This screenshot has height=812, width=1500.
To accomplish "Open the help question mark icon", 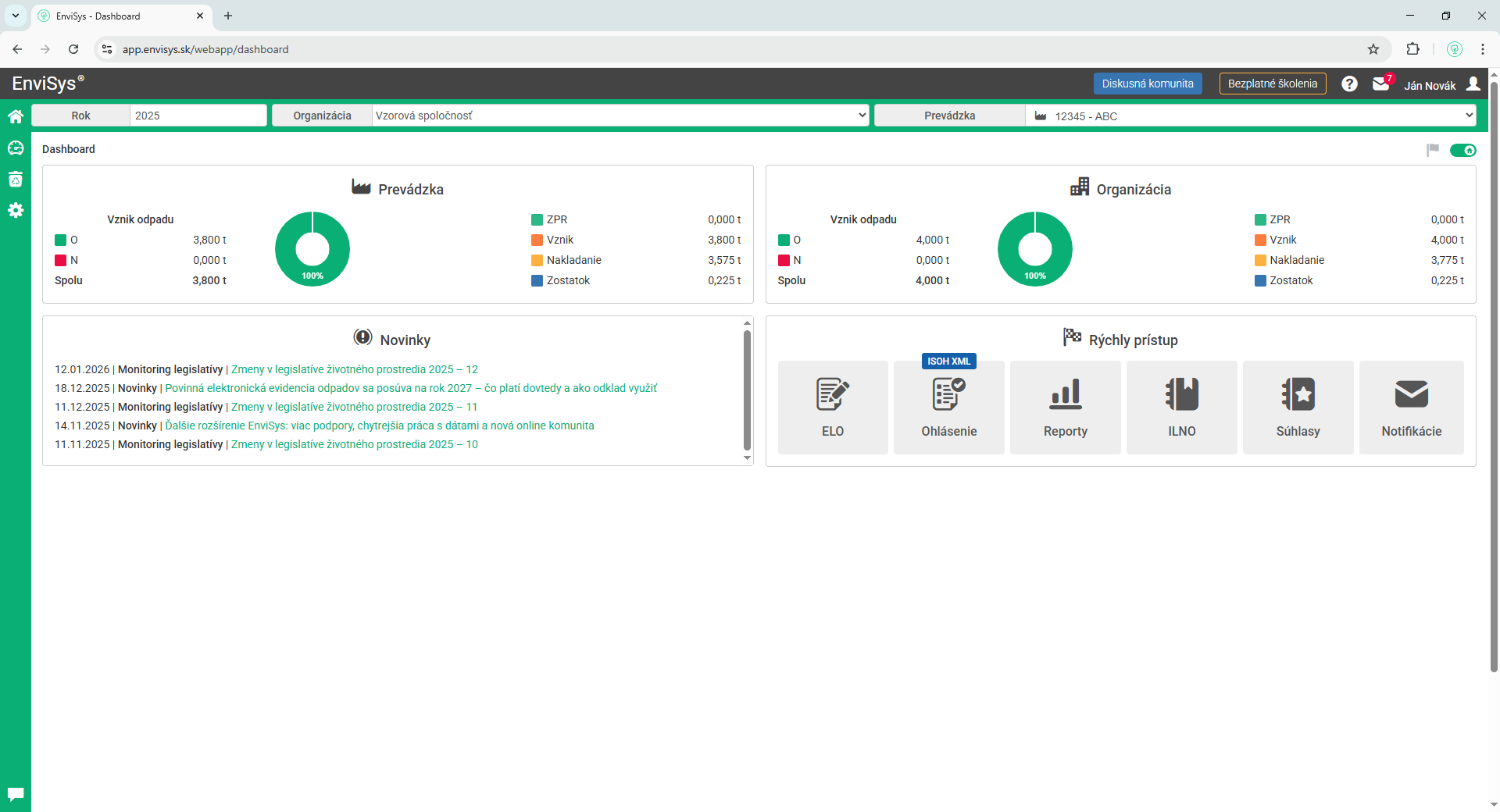I will point(1349,84).
